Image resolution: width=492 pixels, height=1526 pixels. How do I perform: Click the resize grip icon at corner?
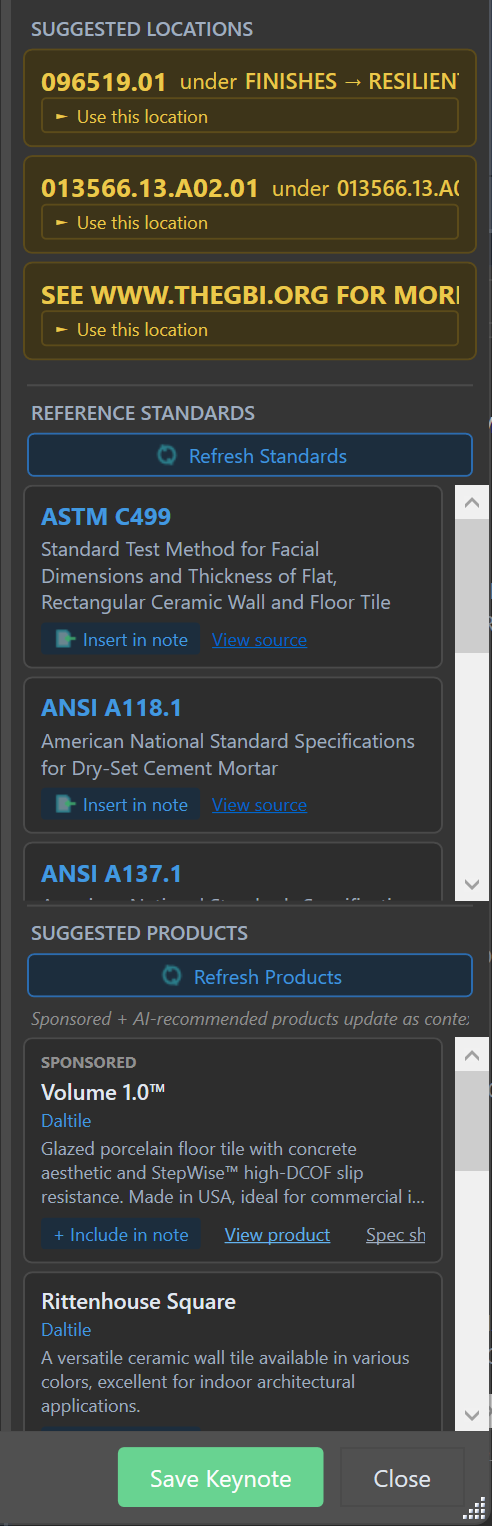pos(474,1509)
